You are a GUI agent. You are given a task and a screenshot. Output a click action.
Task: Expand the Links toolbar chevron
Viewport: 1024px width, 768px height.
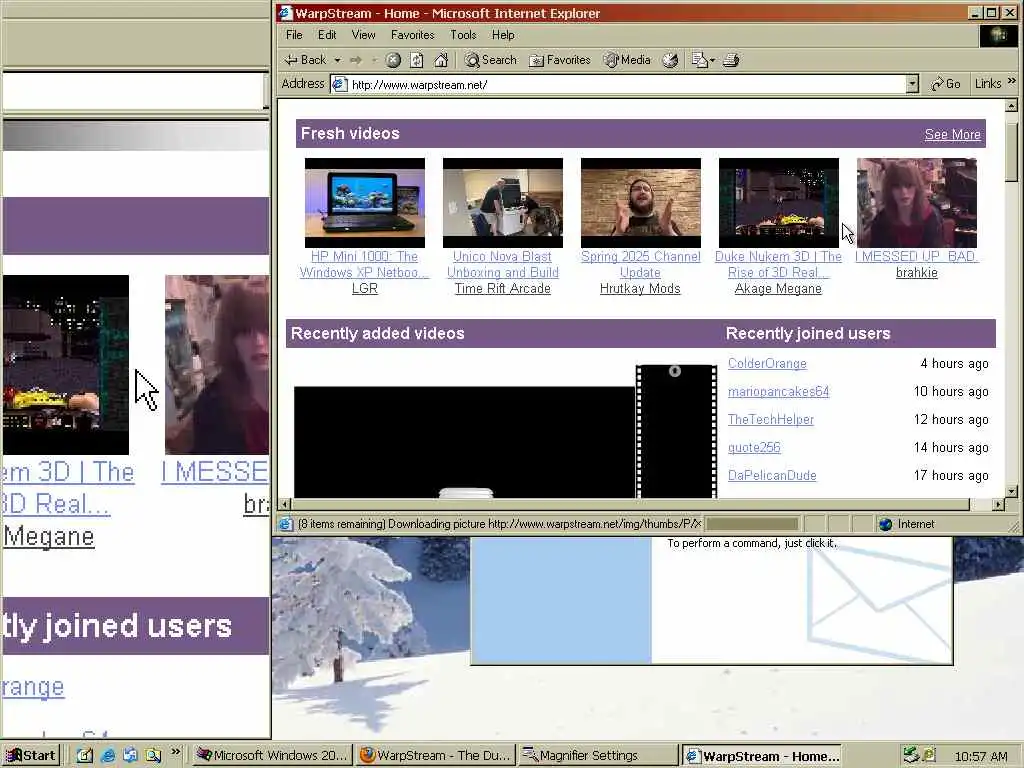click(x=1012, y=81)
